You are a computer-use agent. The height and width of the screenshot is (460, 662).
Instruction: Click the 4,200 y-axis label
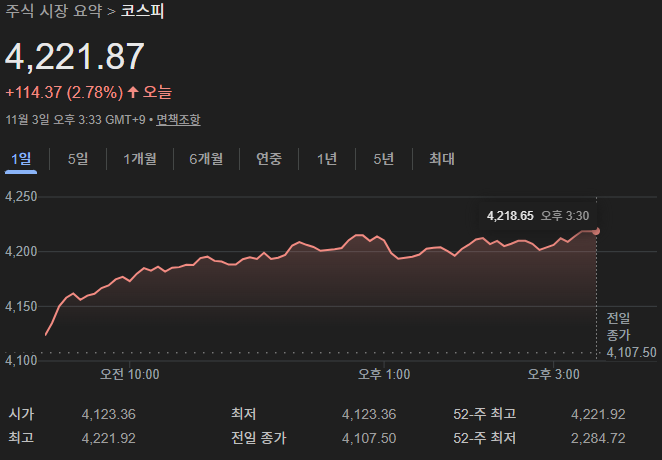[21, 252]
